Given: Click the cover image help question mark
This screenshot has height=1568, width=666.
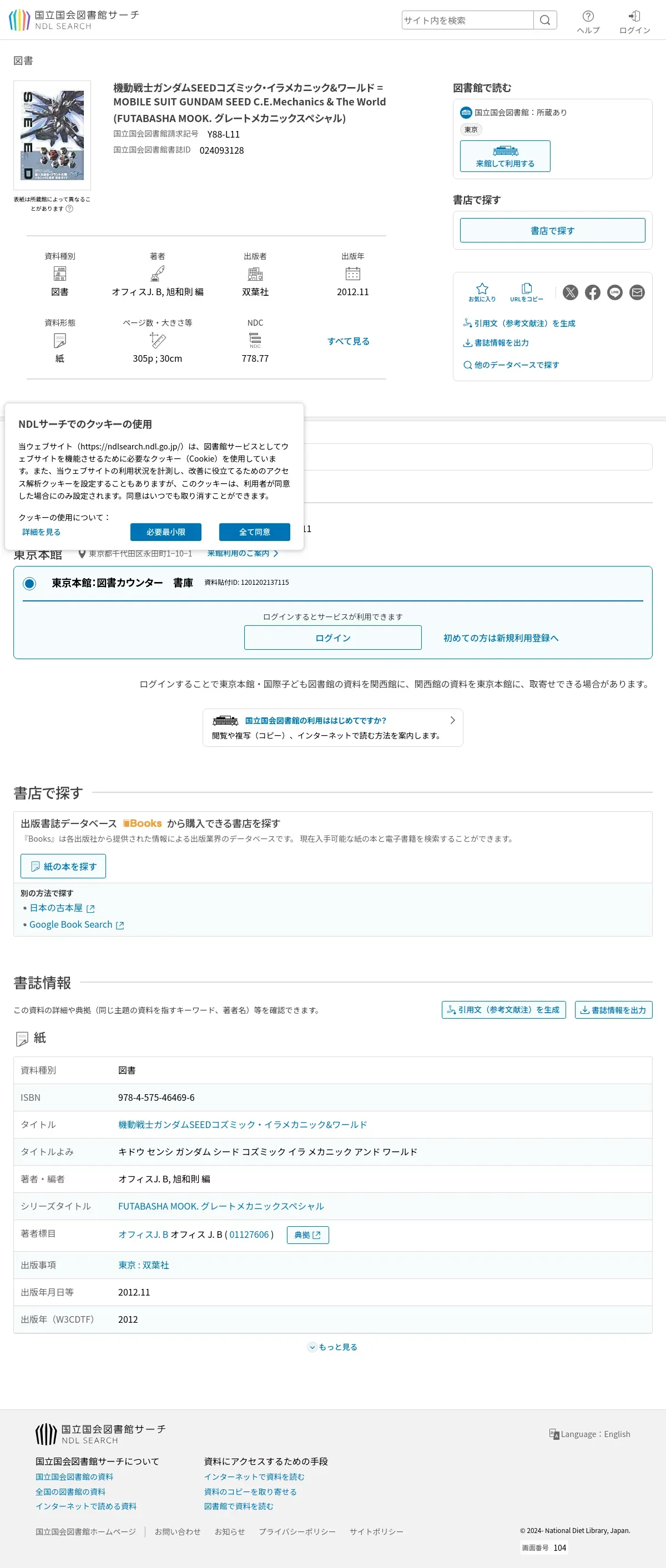Looking at the screenshot, I should tap(69, 209).
